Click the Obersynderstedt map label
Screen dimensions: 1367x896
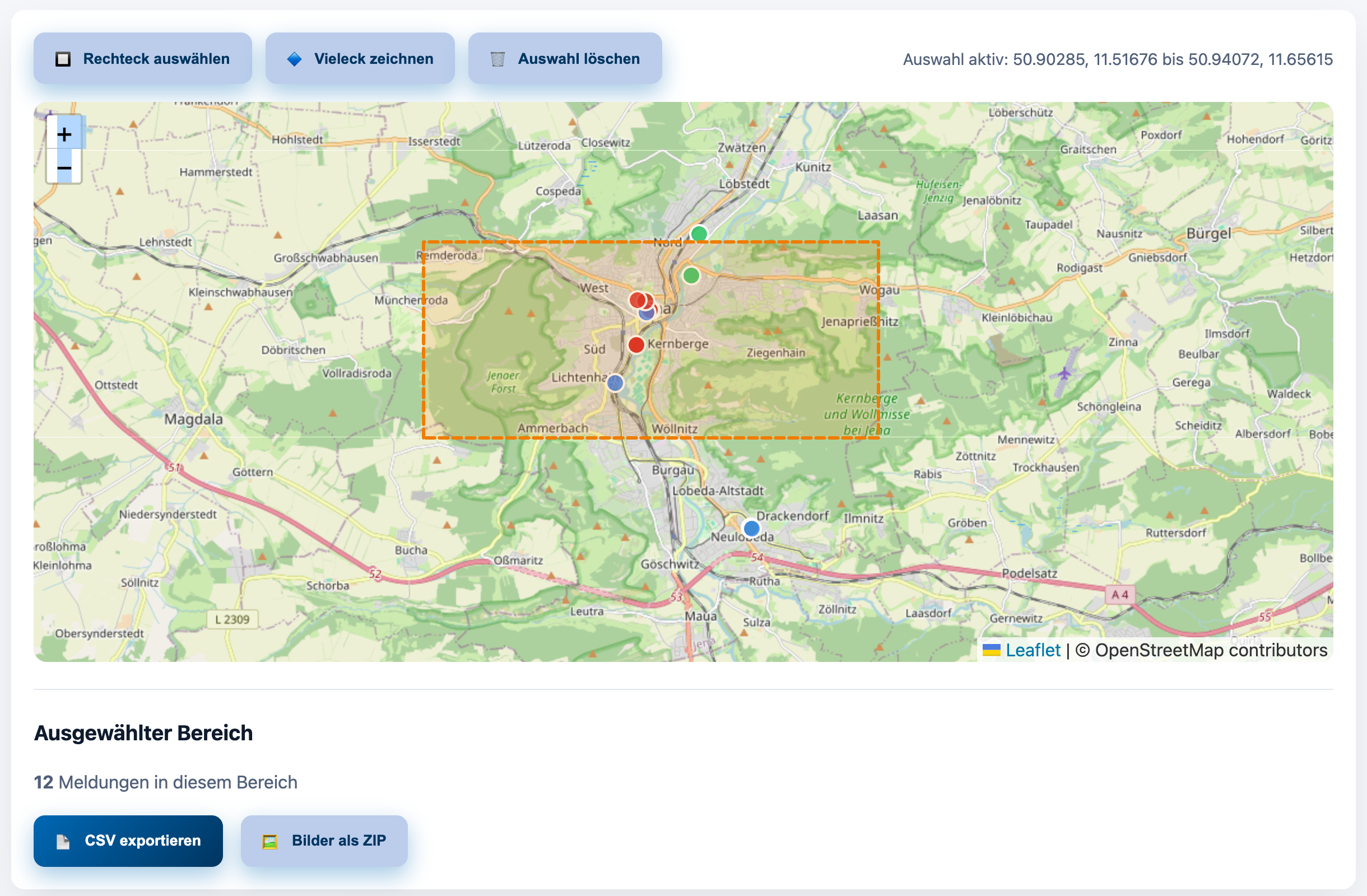(x=99, y=634)
